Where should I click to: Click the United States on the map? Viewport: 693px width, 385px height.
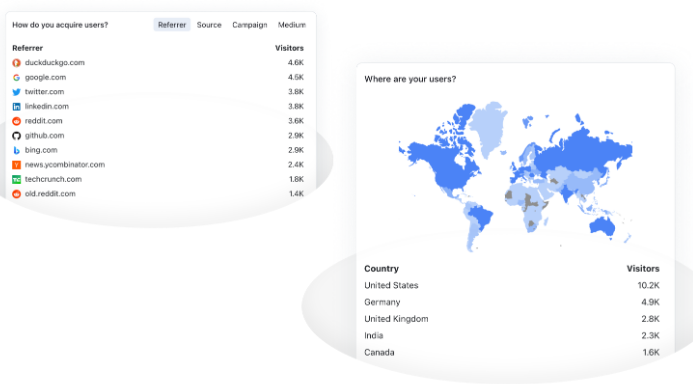tap(453, 175)
